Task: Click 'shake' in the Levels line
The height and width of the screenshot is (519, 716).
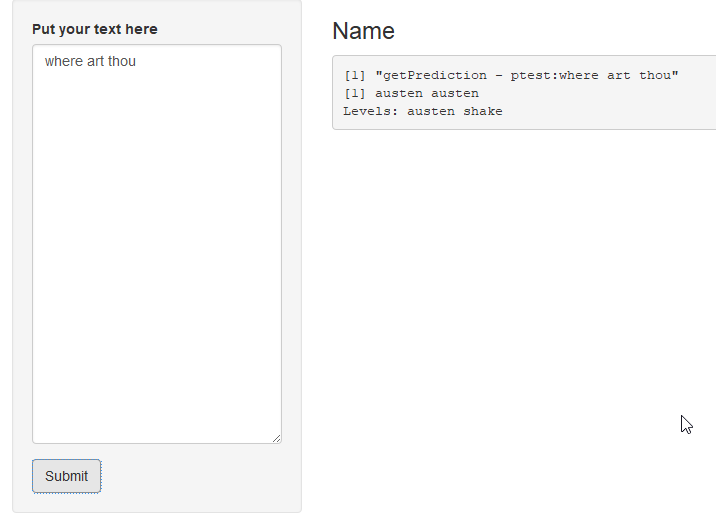Action: pyautogui.click(x=483, y=111)
